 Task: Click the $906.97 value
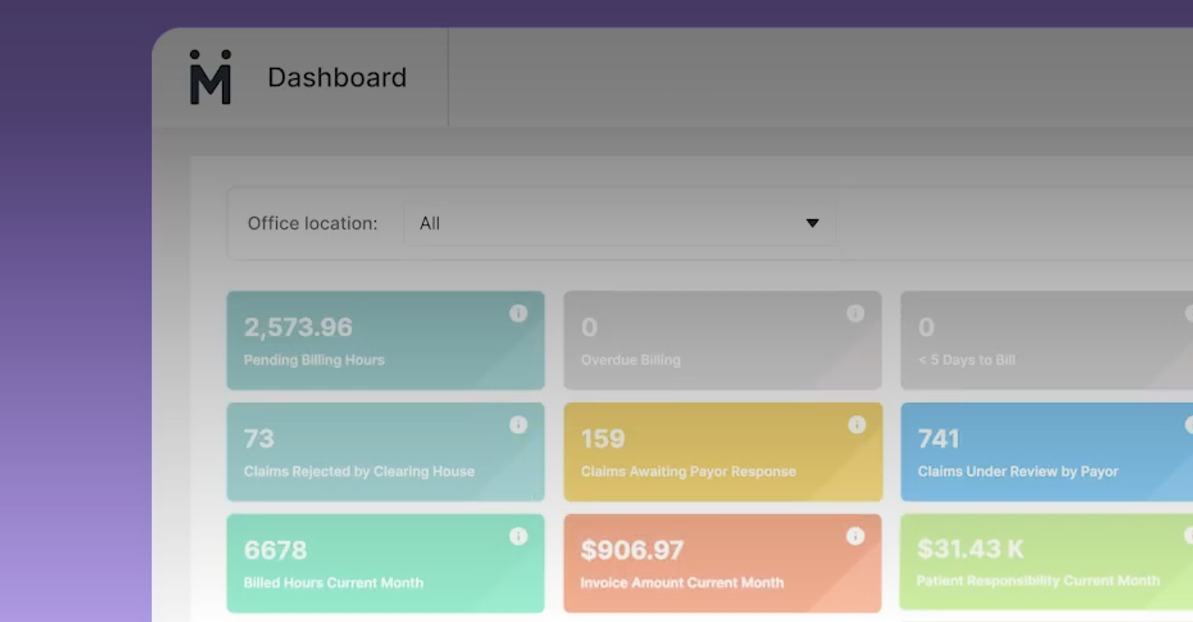(x=632, y=550)
